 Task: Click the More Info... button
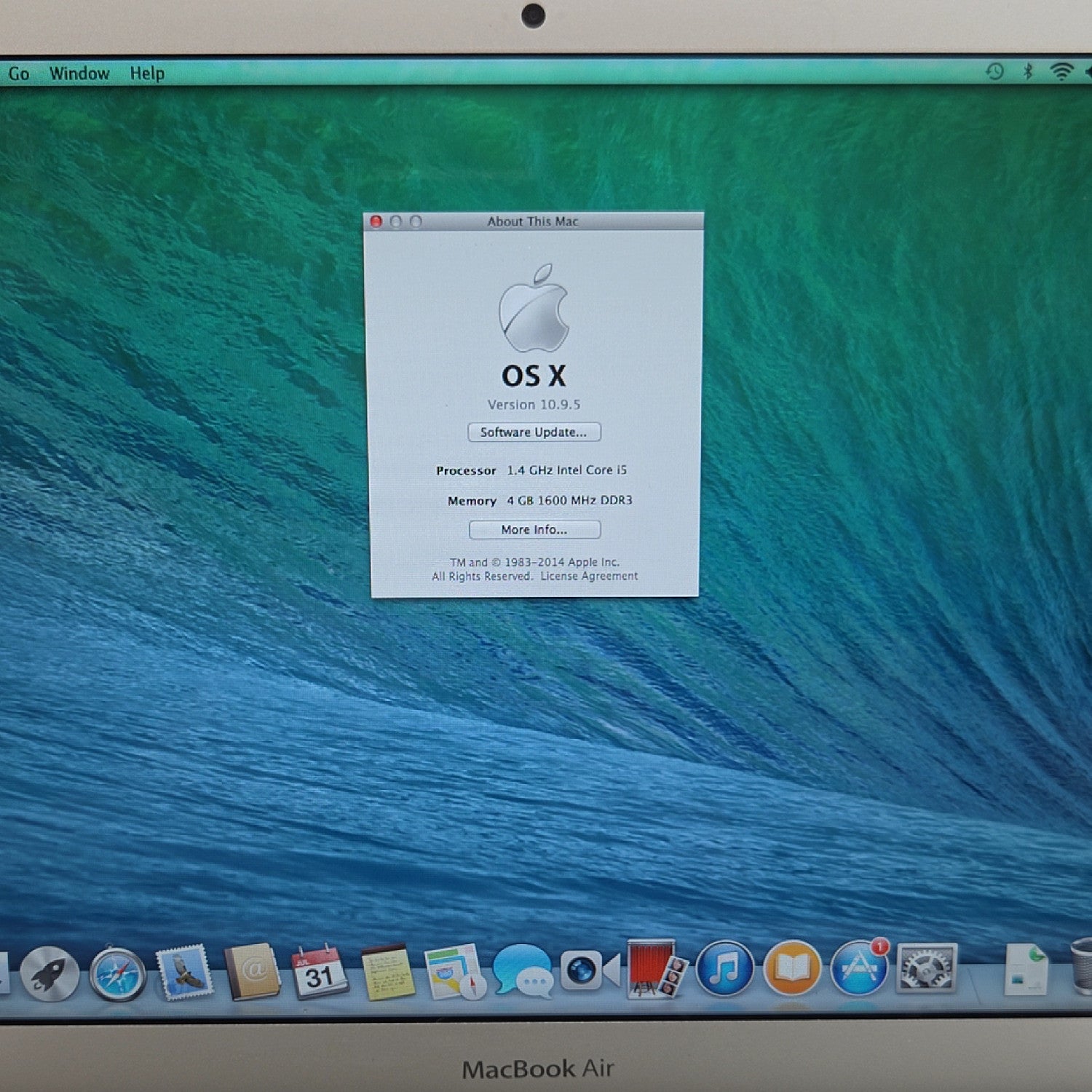[x=534, y=529]
